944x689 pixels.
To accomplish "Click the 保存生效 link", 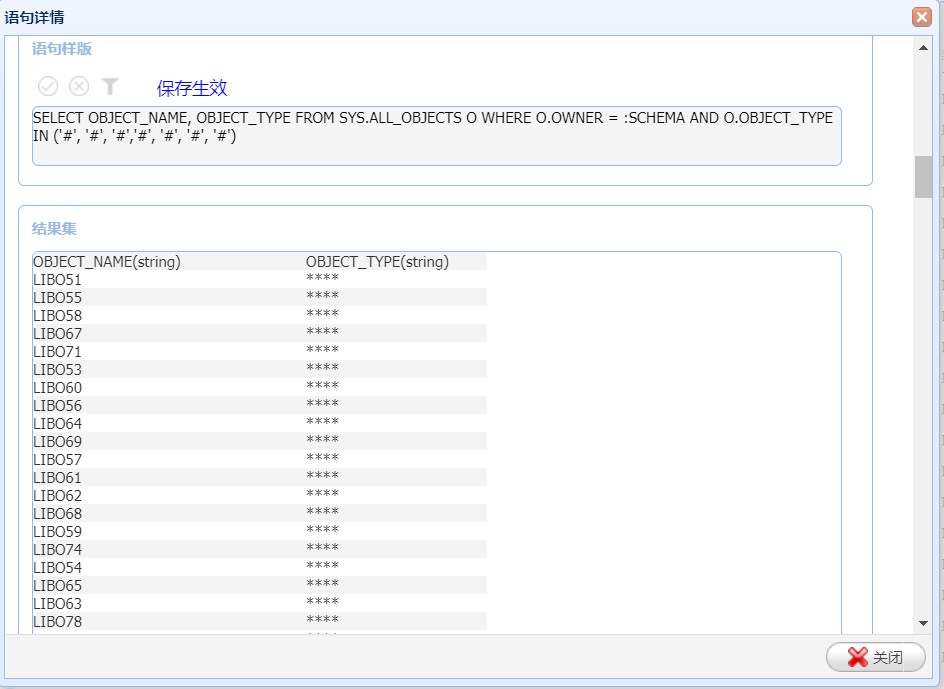I will point(192,88).
